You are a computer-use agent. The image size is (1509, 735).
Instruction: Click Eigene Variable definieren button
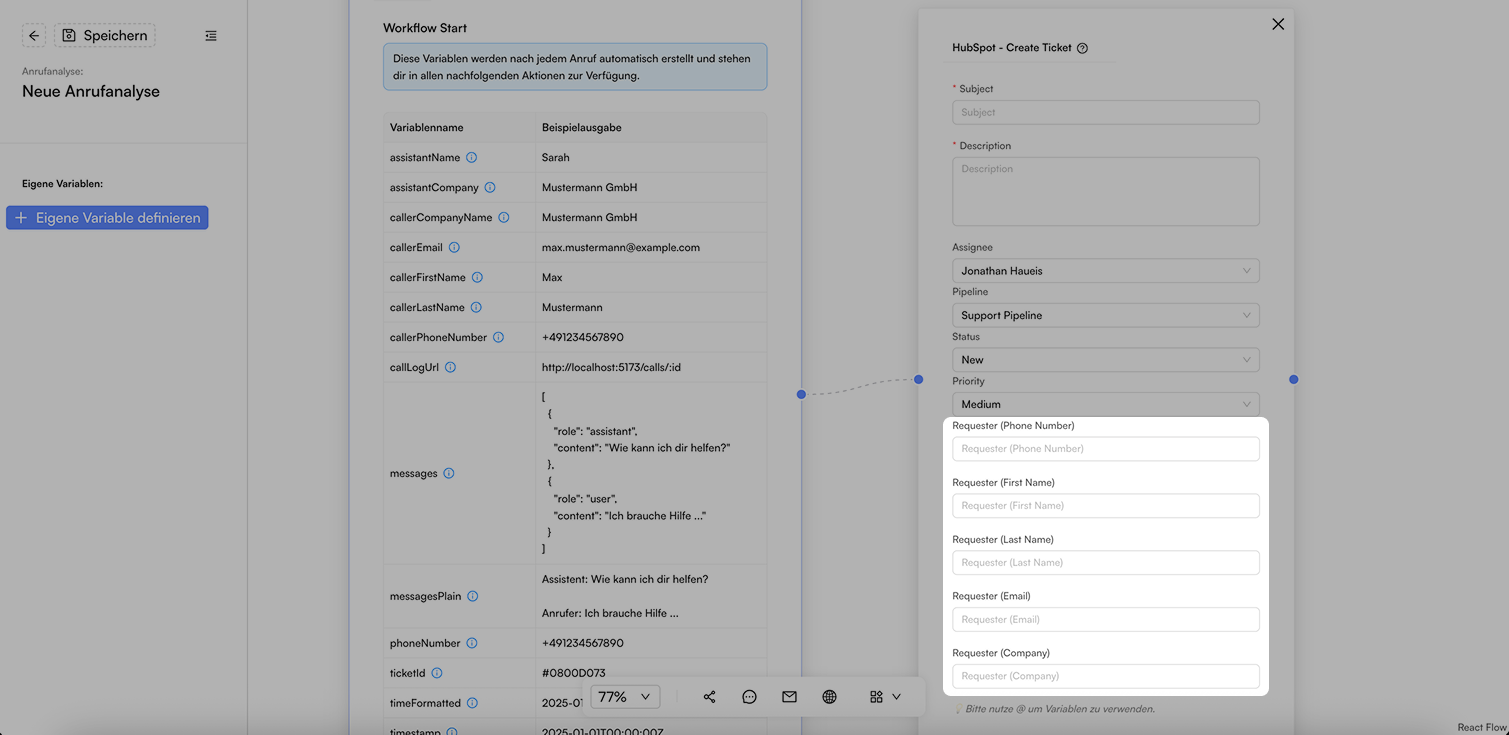click(x=107, y=218)
